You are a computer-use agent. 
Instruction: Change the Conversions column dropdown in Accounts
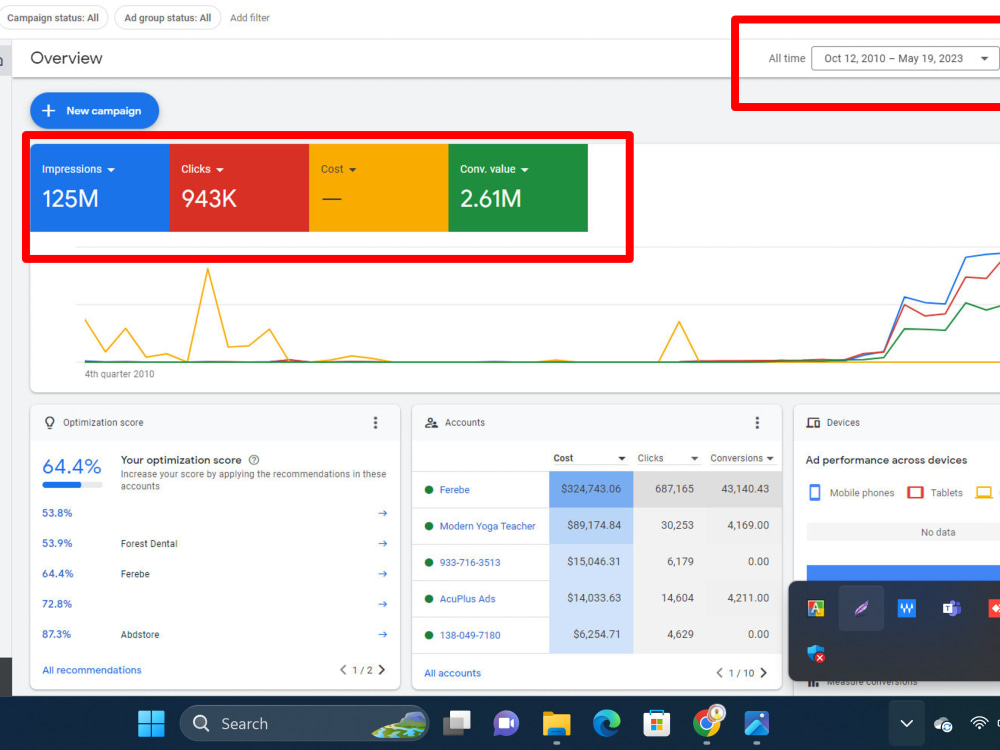(x=742, y=458)
